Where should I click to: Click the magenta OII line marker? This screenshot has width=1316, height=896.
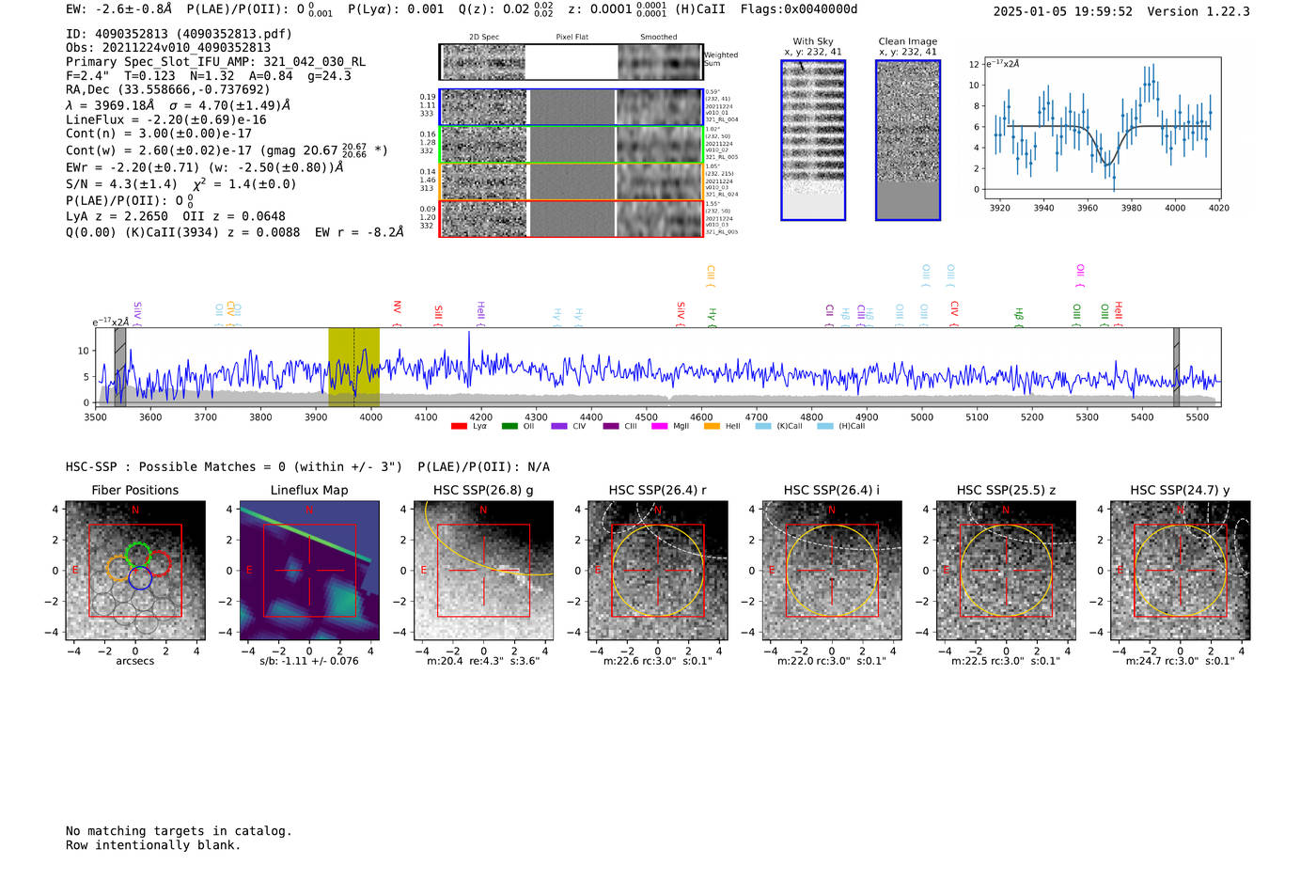[1080, 276]
